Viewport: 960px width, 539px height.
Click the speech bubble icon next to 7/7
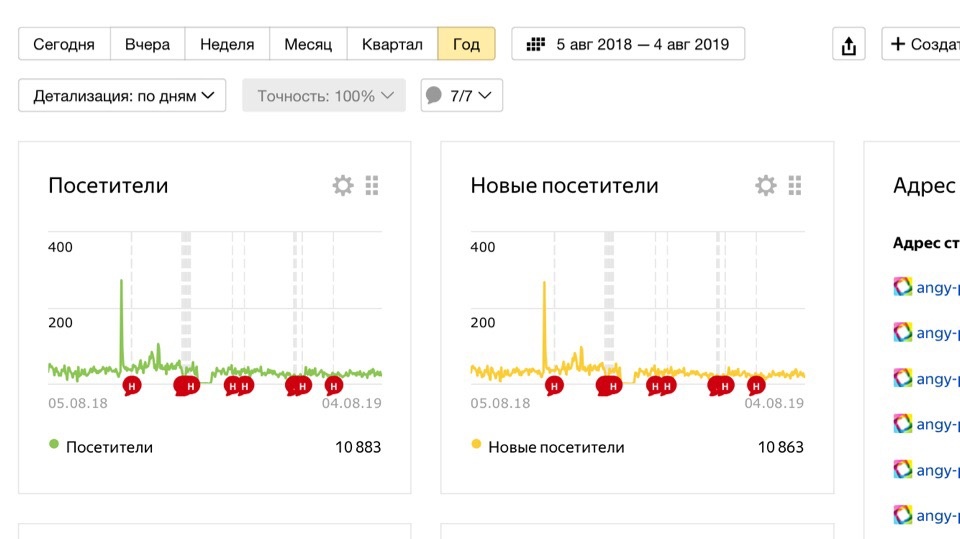coord(433,95)
